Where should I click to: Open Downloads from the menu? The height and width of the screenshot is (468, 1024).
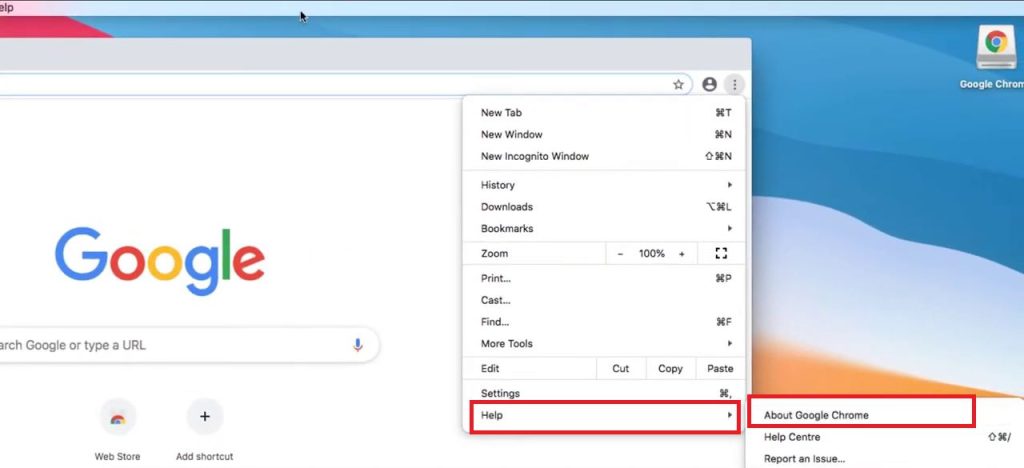tap(603, 207)
